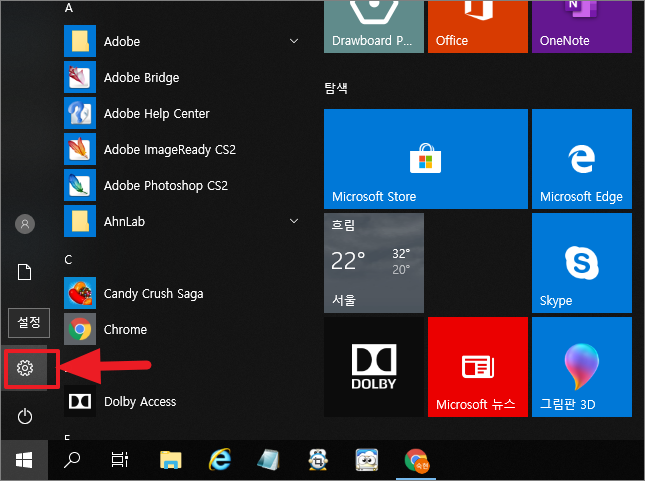Open the Documents icon in the sidebar
645x481 pixels.
pos(24,272)
